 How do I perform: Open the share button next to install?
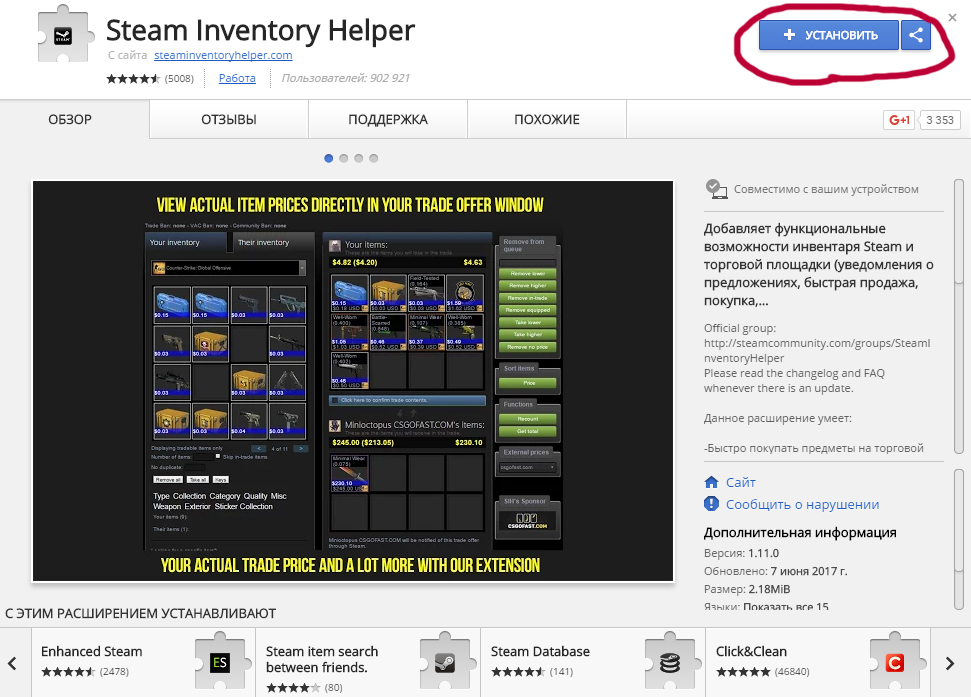(x=916, y=35)
